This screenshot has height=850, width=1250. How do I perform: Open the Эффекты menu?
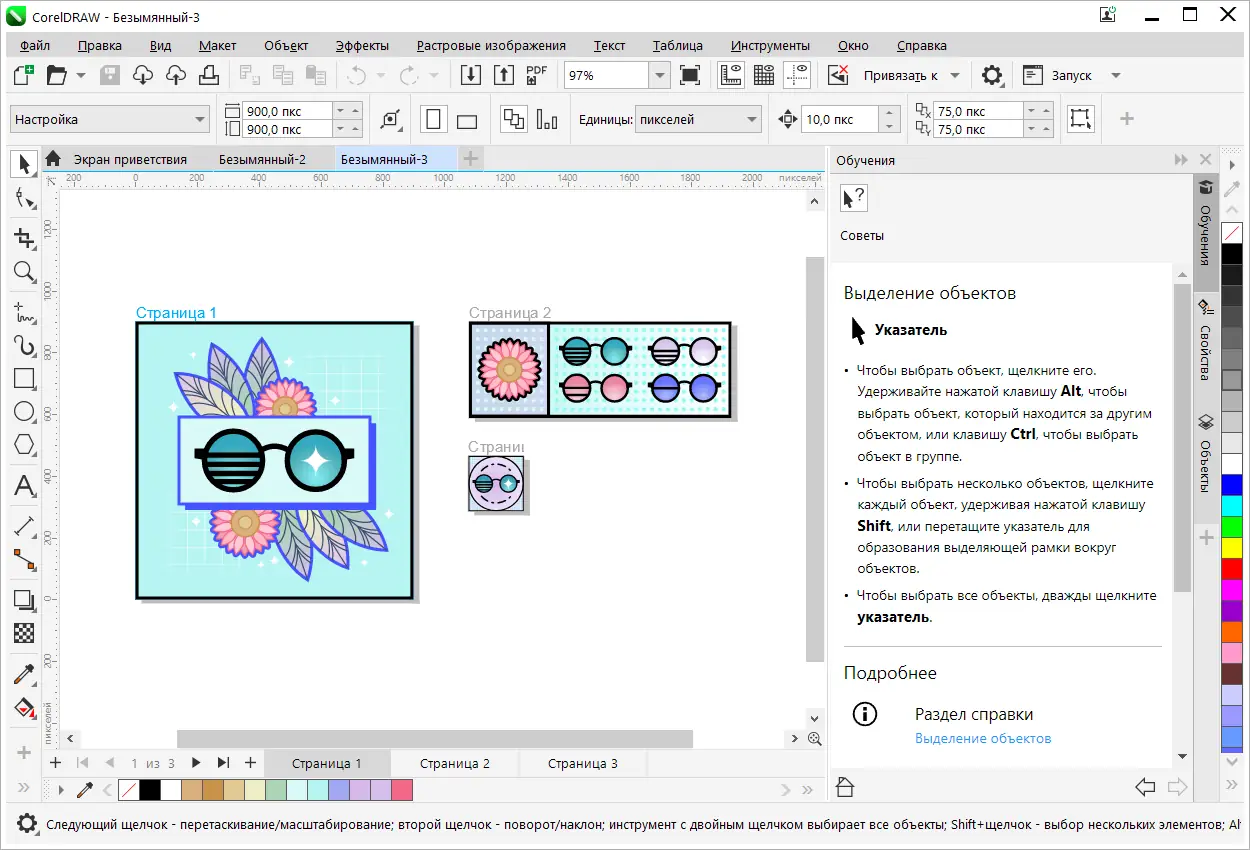pyautogui.click(x=362, y=45)
